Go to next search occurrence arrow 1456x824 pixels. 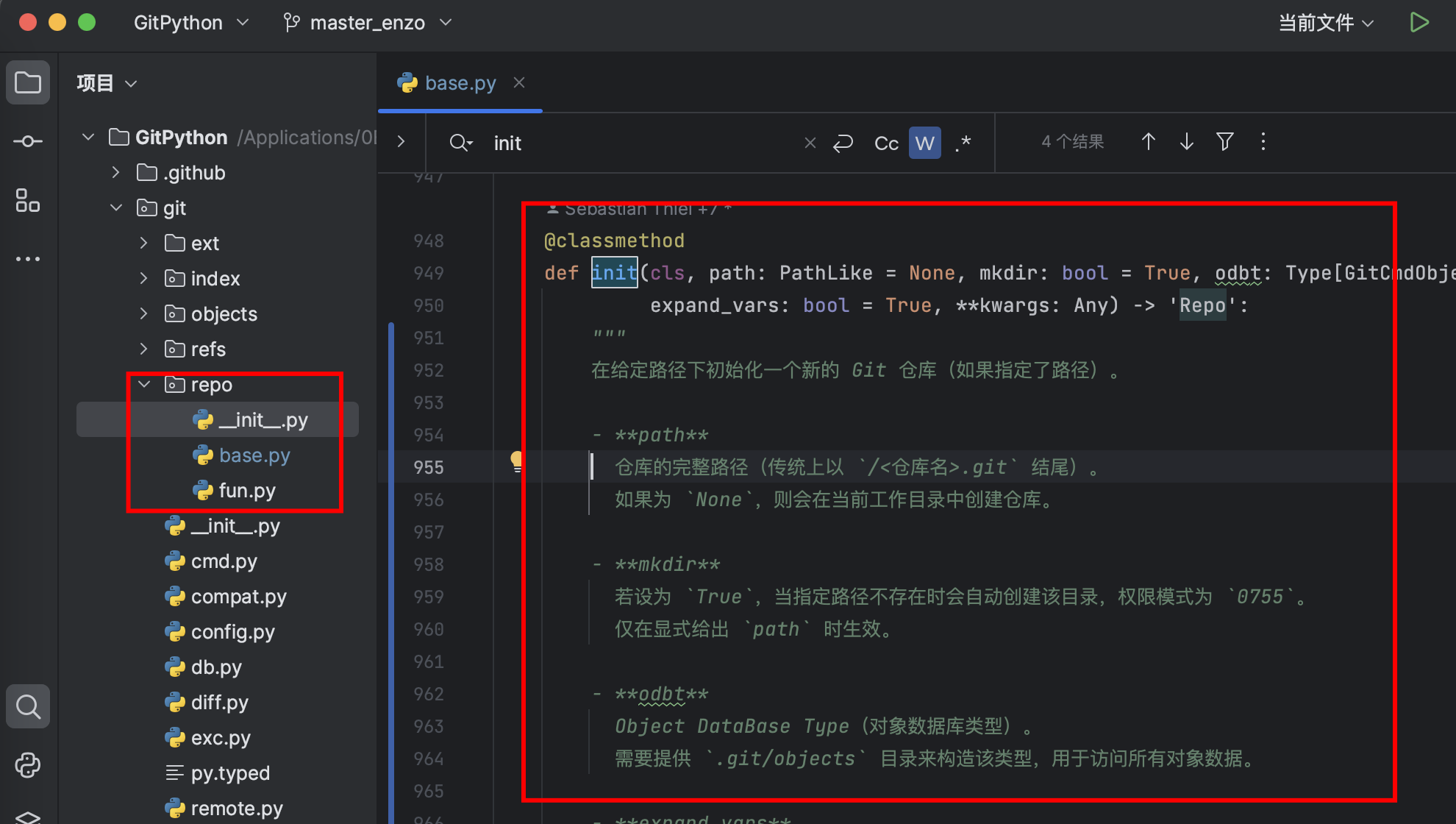pyautogui.click(x=1186, y=141)
